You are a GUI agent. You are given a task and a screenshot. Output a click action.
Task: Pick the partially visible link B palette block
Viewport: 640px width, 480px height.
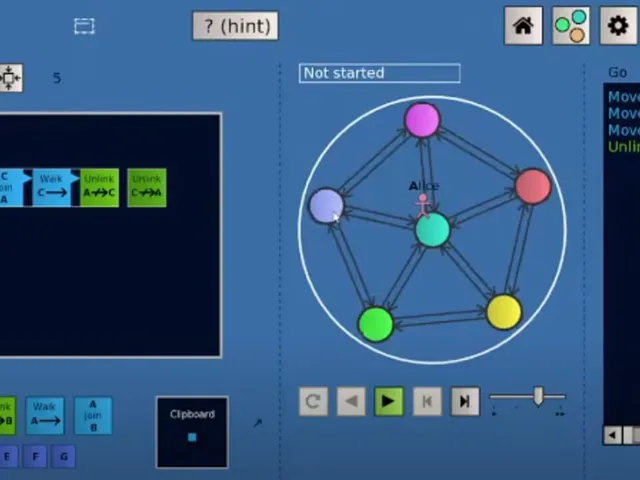(x=7, y=416)
